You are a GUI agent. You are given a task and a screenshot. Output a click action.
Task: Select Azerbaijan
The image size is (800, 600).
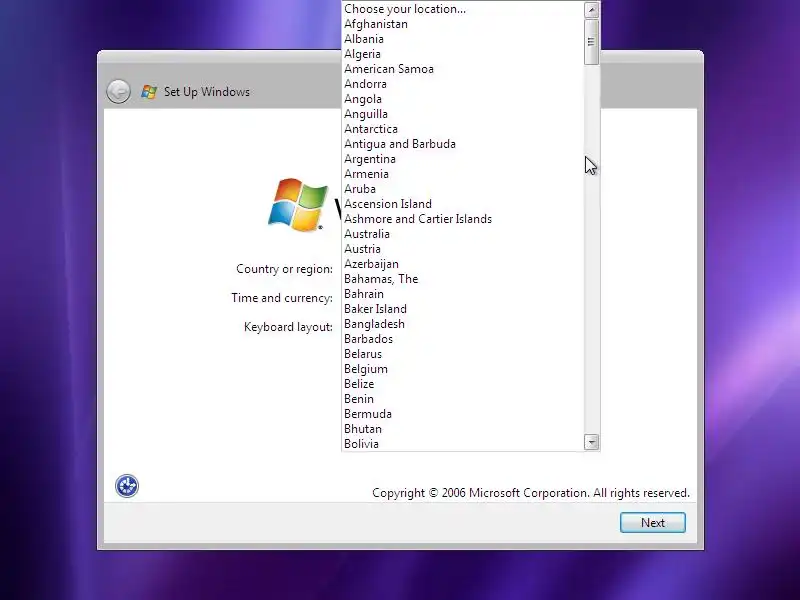click(x=463, y=264)
